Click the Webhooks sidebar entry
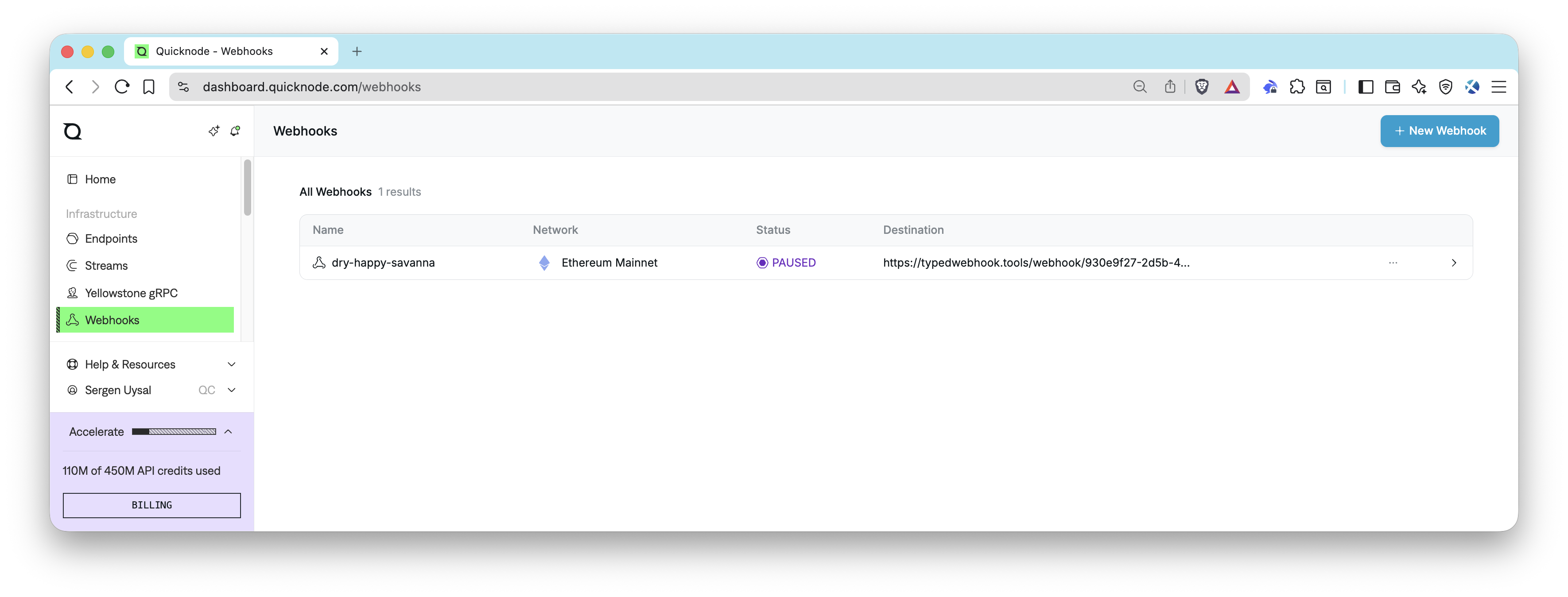This screenshot has width=1568, height=597. coord(113,319)
